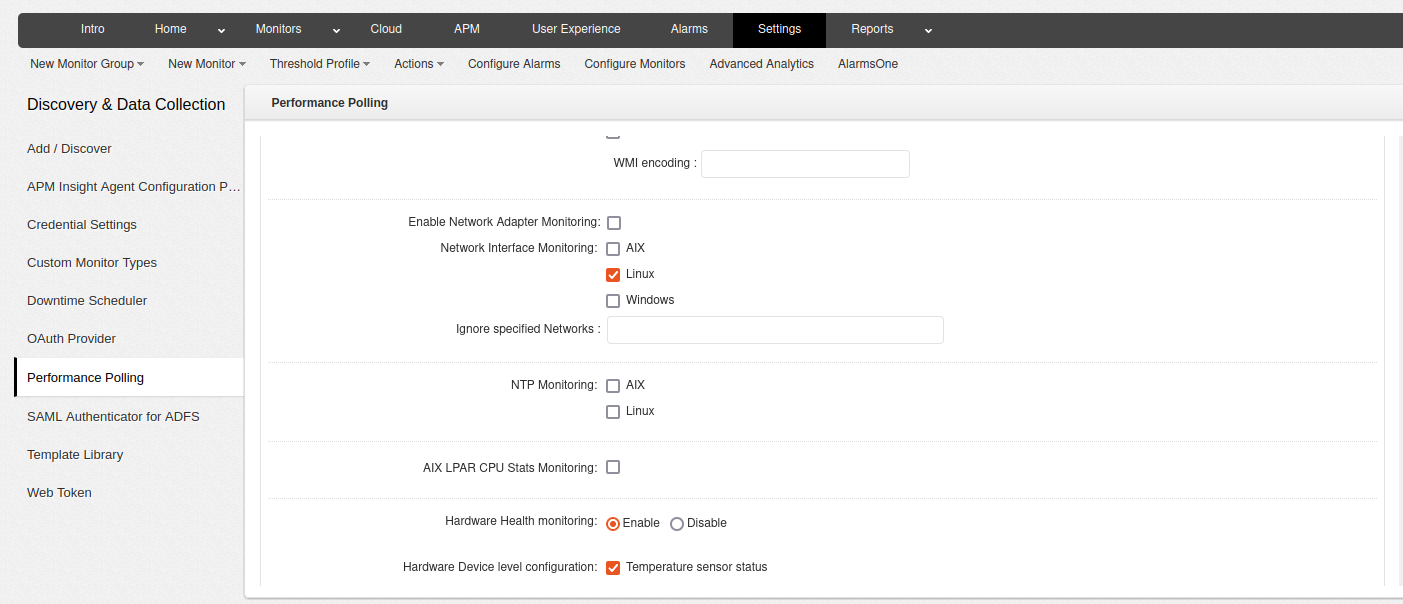Screen dimensions: 1403x604
Task: Open the Actions dropdown menu
Action: [419, 64]
